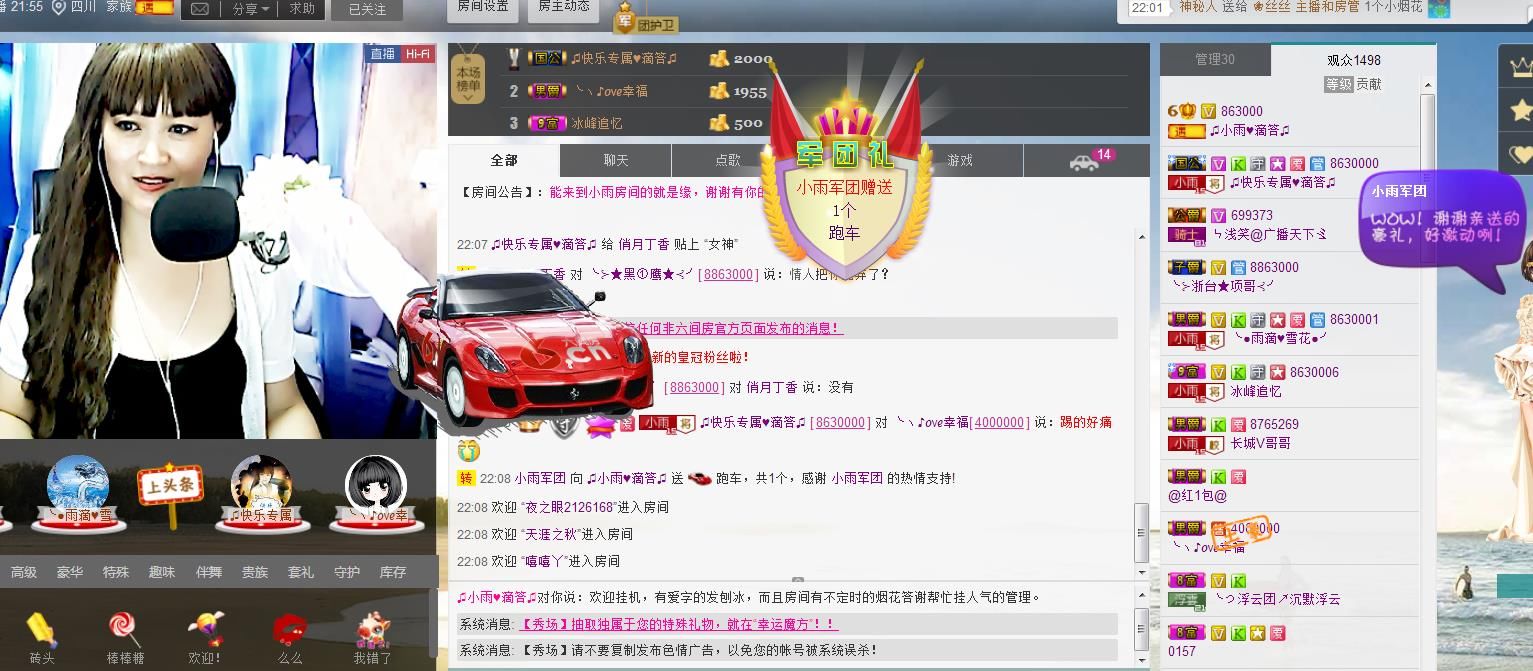Send the lollipop (棒棒糖) gift
This screenshot has width=1533, height=671.
(x=126, y=631)
